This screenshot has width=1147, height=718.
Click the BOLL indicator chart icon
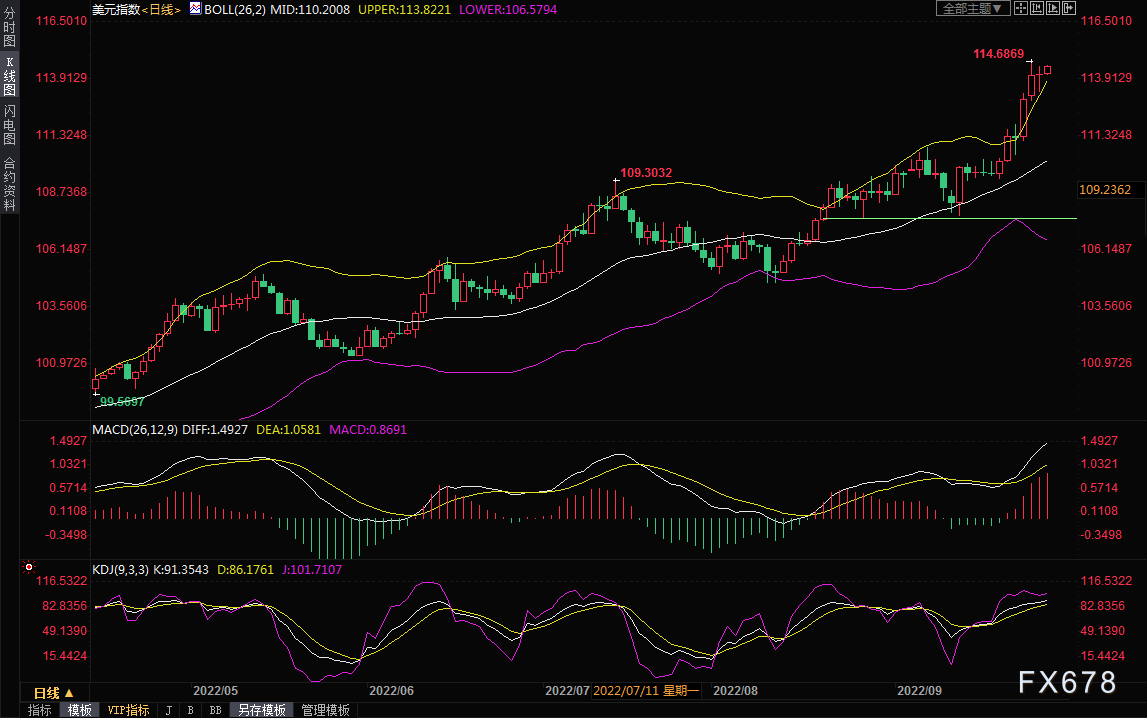pyautogui.click(x=195, y=9)
